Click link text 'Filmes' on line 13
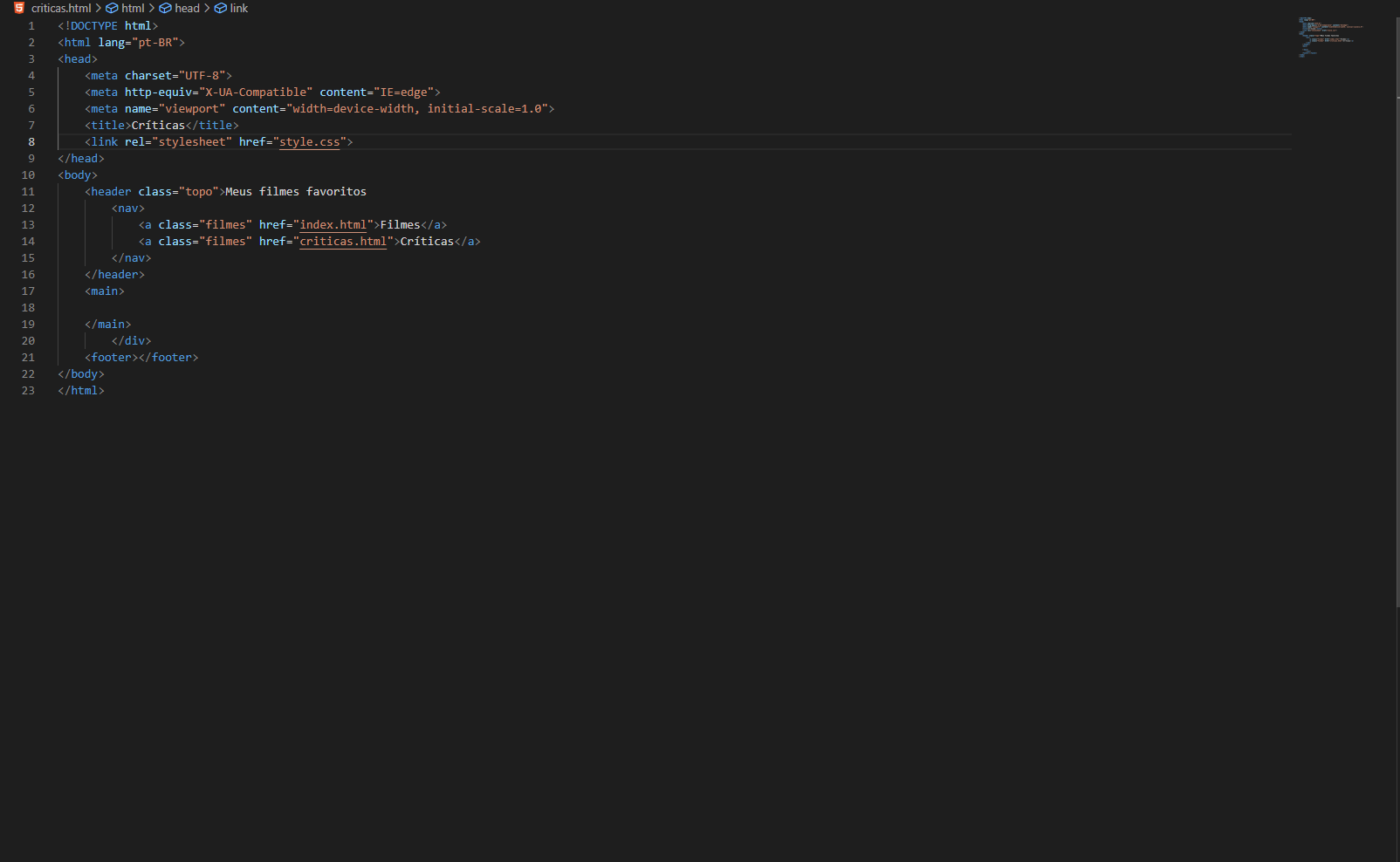 coord(400,224)
